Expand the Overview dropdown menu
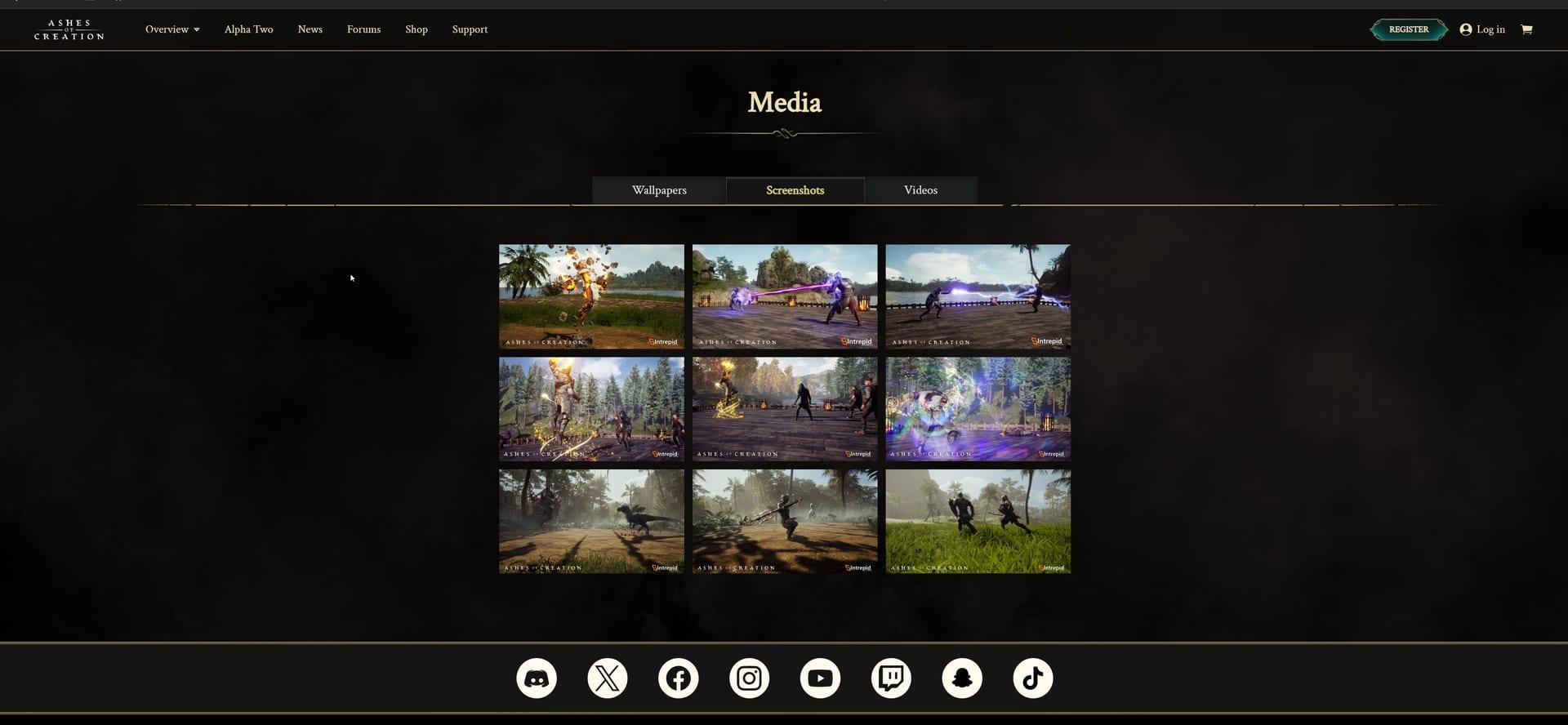1568x725 pixels. click(x=172, y=29)
